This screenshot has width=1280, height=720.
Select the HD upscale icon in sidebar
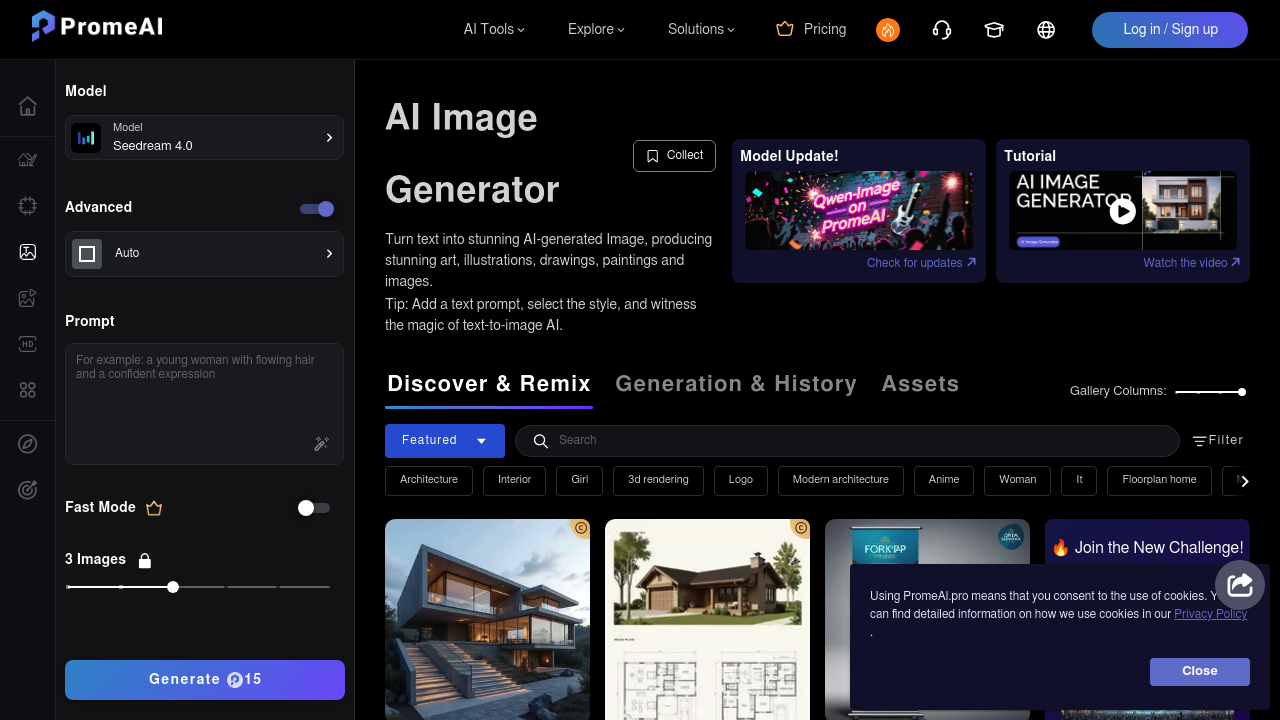point(27,344)
